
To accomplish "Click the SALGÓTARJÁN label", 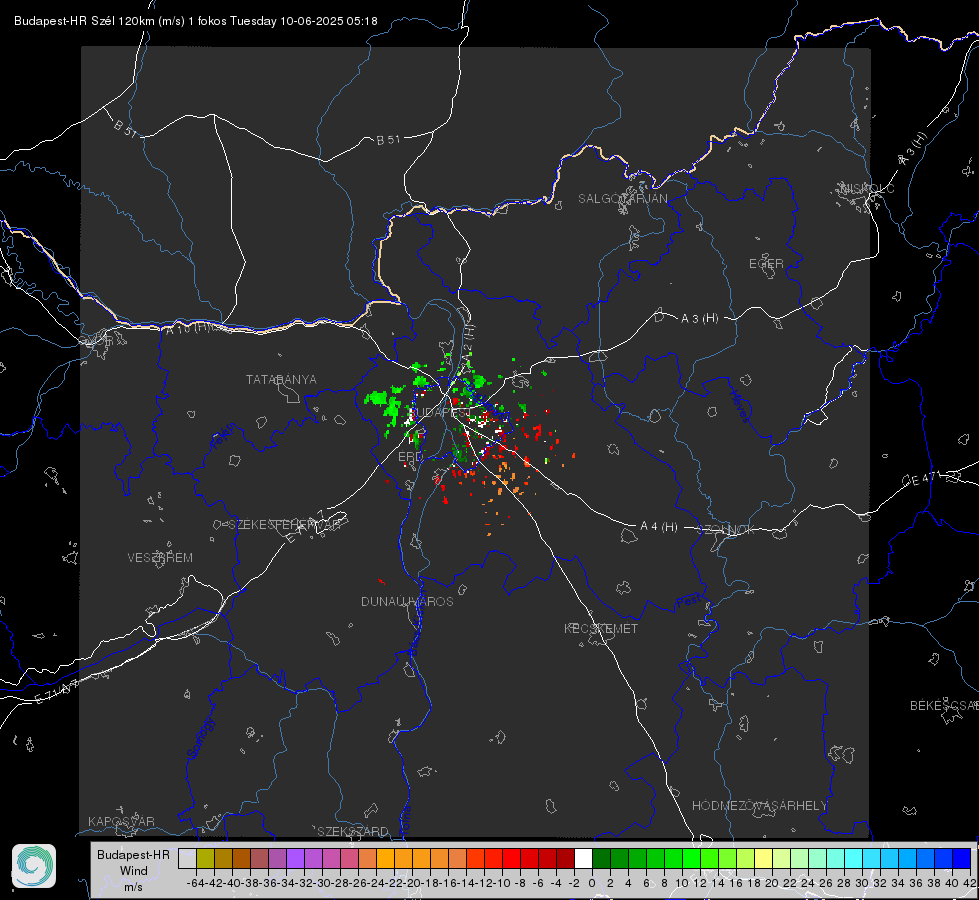I will (622, 199).
